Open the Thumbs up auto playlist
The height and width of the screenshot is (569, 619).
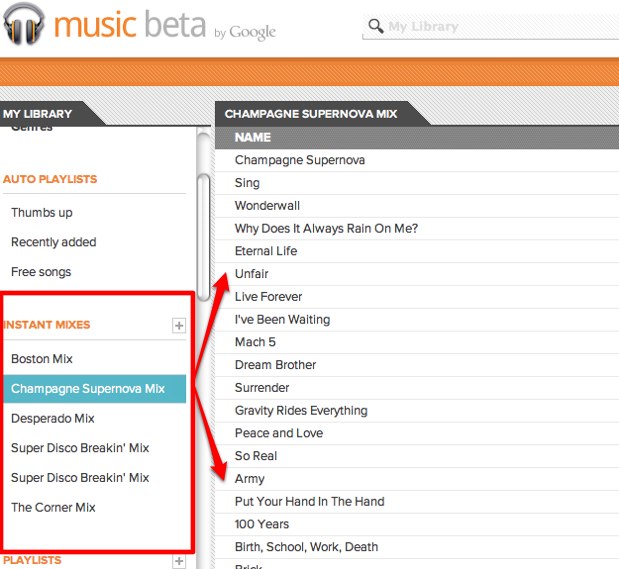[x=42, y=212]
